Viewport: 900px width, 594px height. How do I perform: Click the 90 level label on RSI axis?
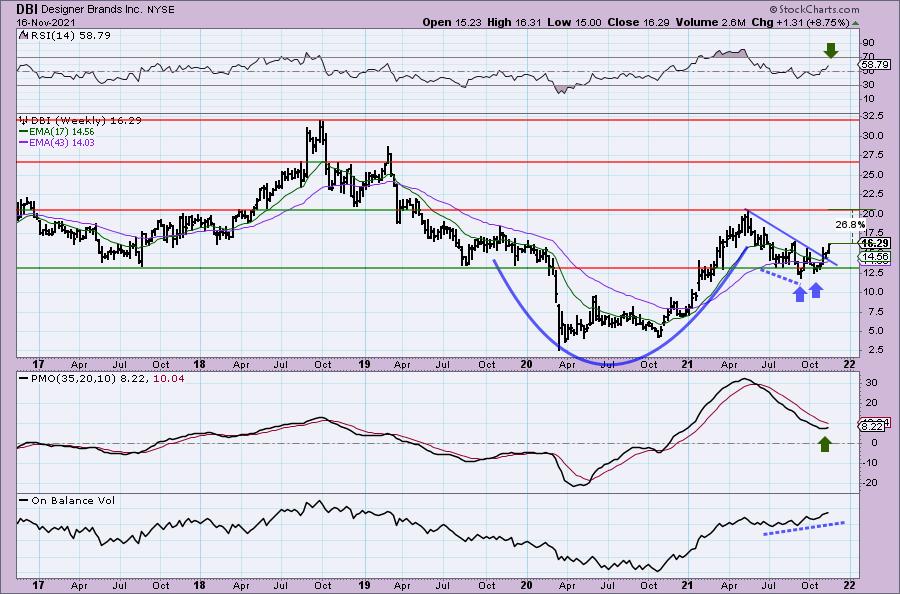868,43
